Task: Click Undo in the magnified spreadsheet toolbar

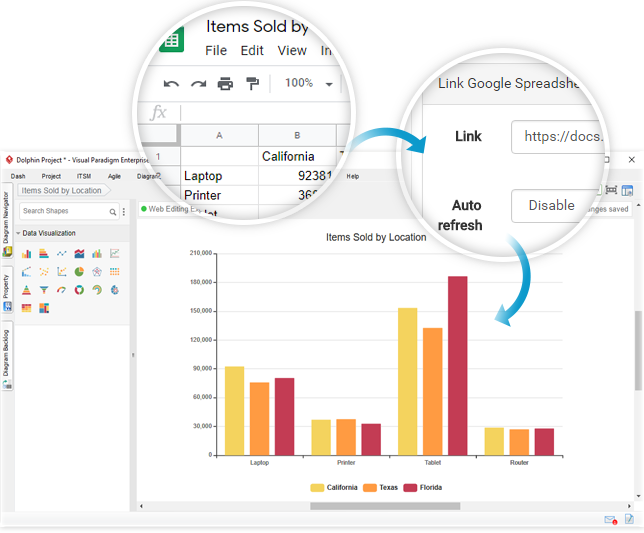Action: [171, 84]
